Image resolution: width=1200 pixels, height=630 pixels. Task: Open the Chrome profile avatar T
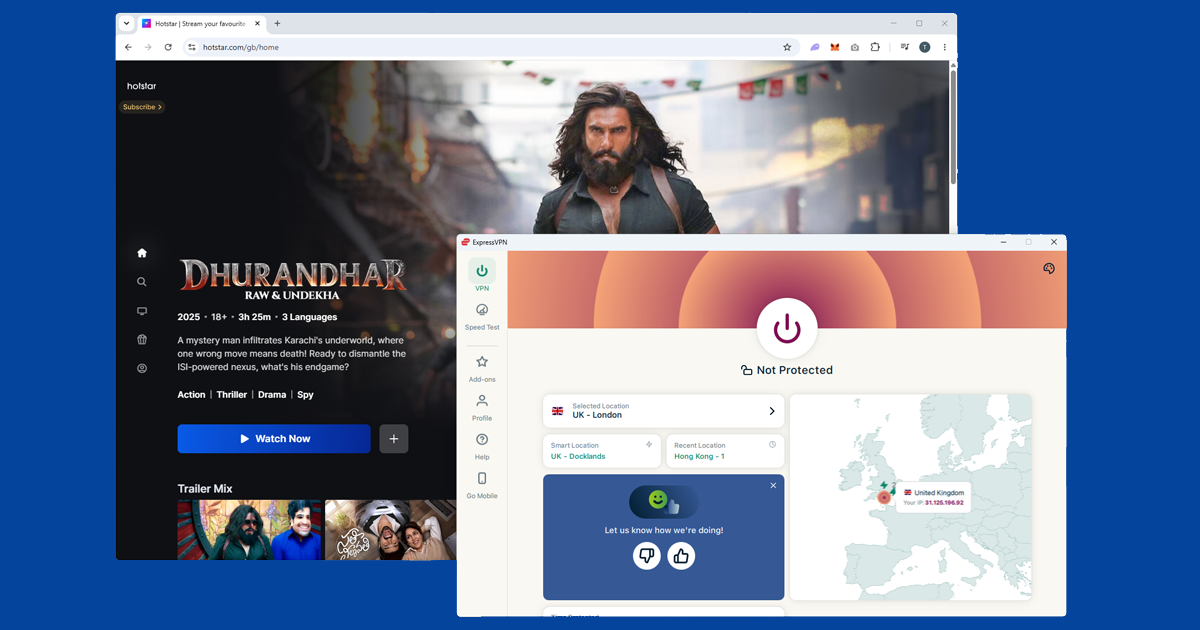click(x=925, y=47)
